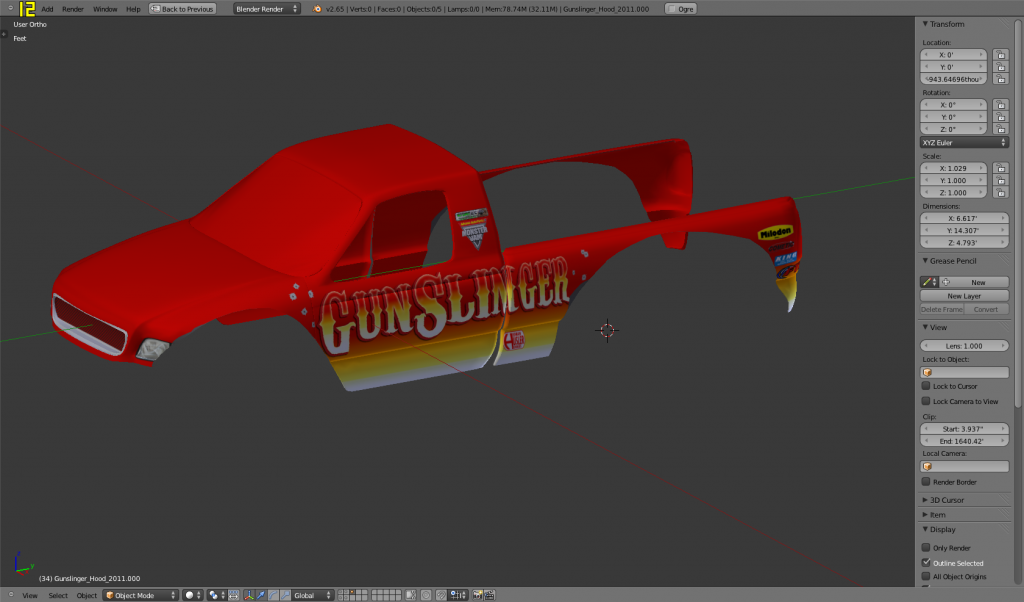Select the scale manipulator icon

coord(285,595)
